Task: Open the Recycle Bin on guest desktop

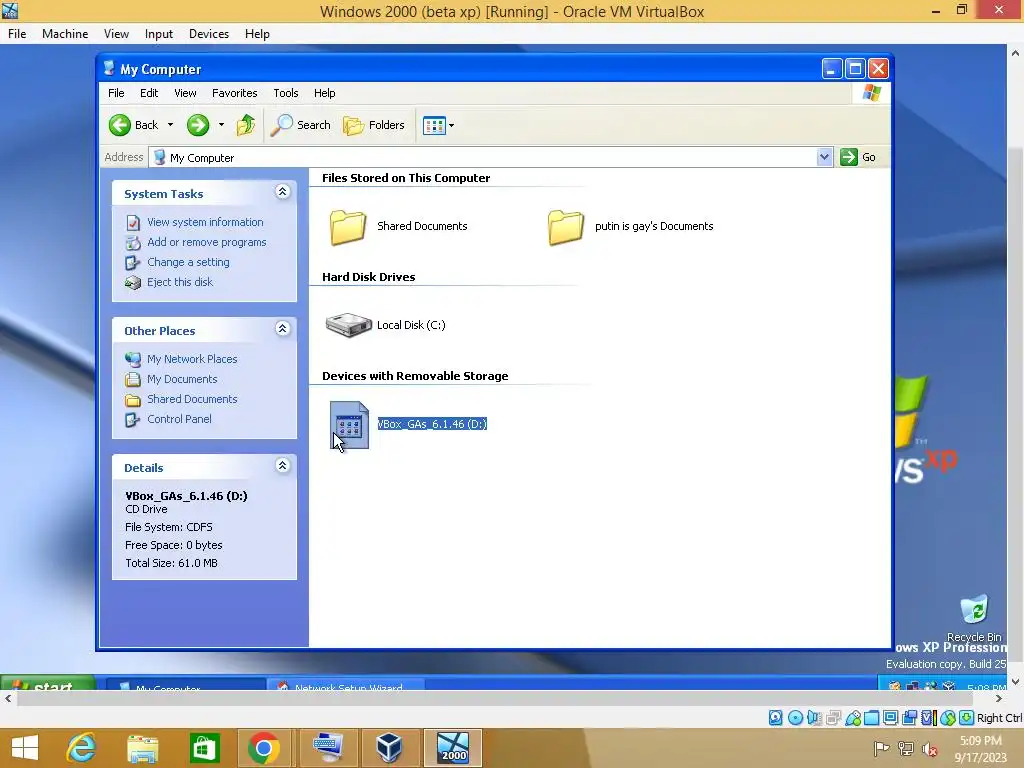Action: [974, 617]
